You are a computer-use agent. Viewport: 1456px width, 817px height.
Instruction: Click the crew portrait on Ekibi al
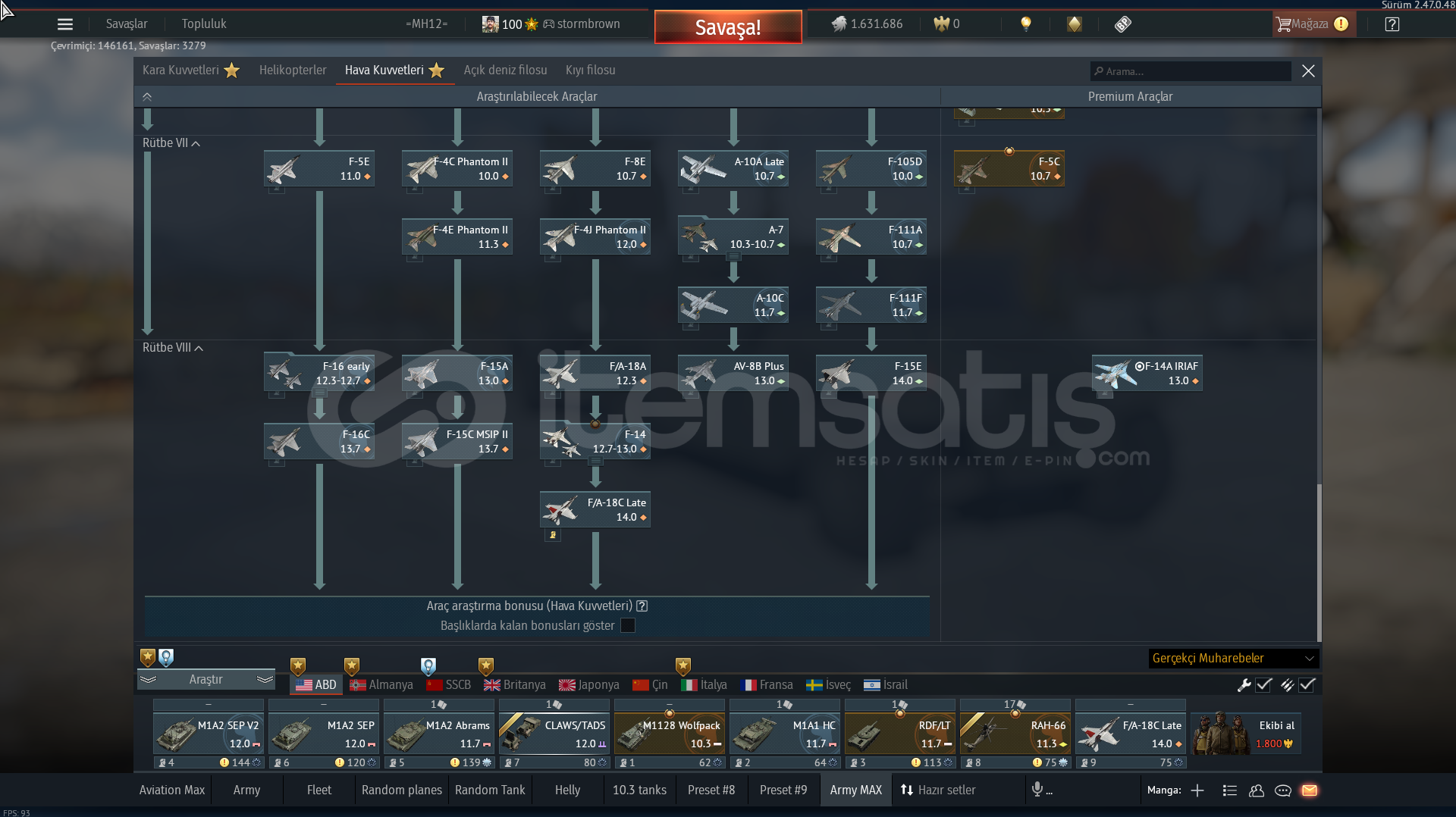pyautogui.click(x=1219, y=733)
